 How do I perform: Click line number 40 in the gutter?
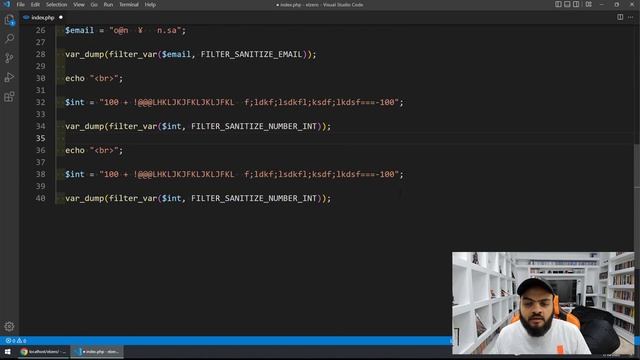pyautogui.click(x=40, y=198)
